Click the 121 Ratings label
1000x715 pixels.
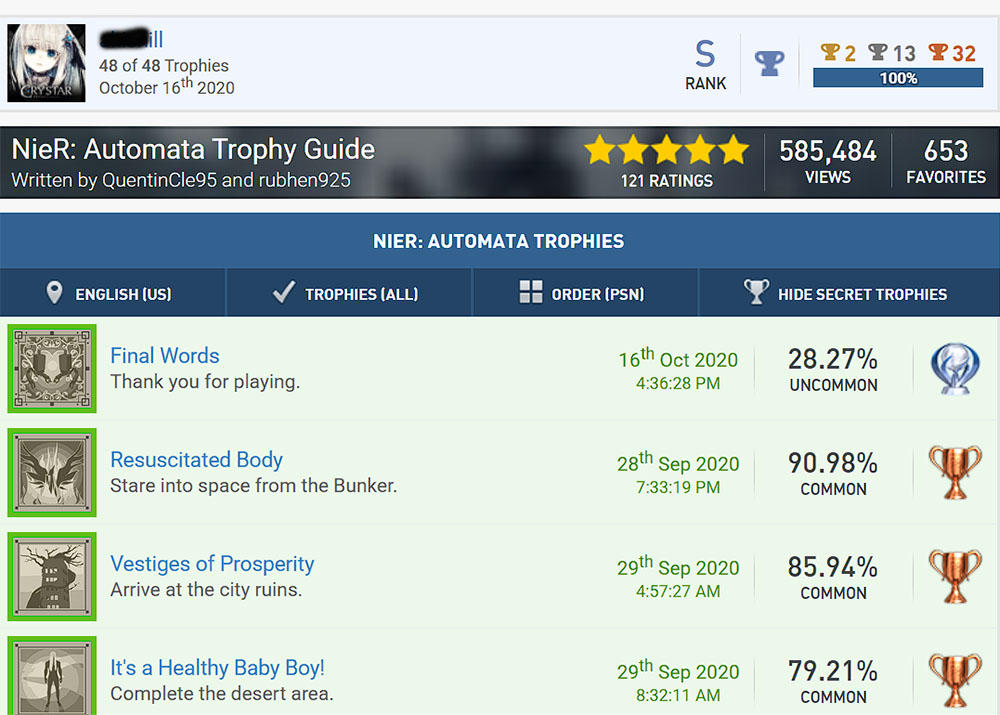(666, 181)
